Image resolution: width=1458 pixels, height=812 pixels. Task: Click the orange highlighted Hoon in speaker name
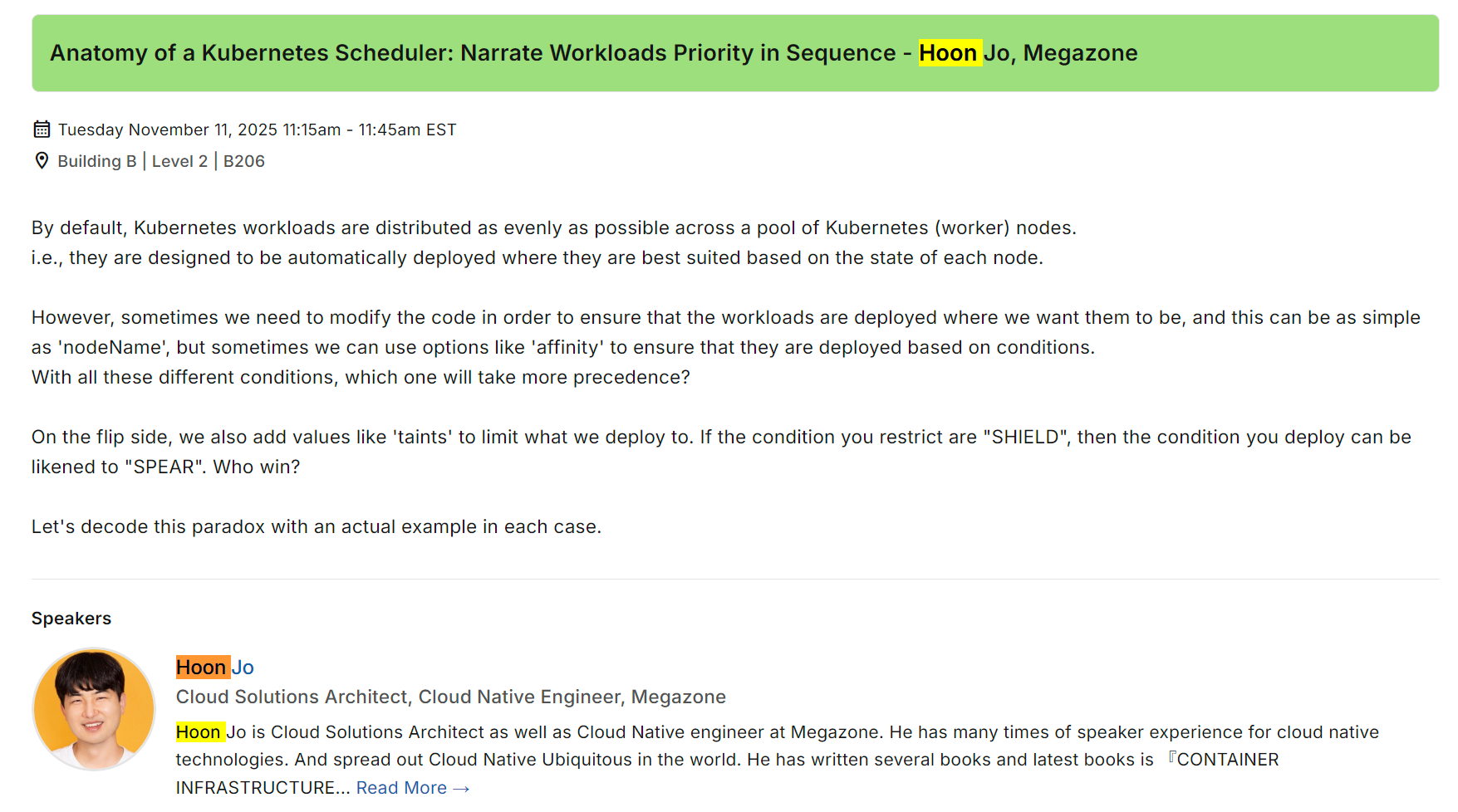click(202, 668)
